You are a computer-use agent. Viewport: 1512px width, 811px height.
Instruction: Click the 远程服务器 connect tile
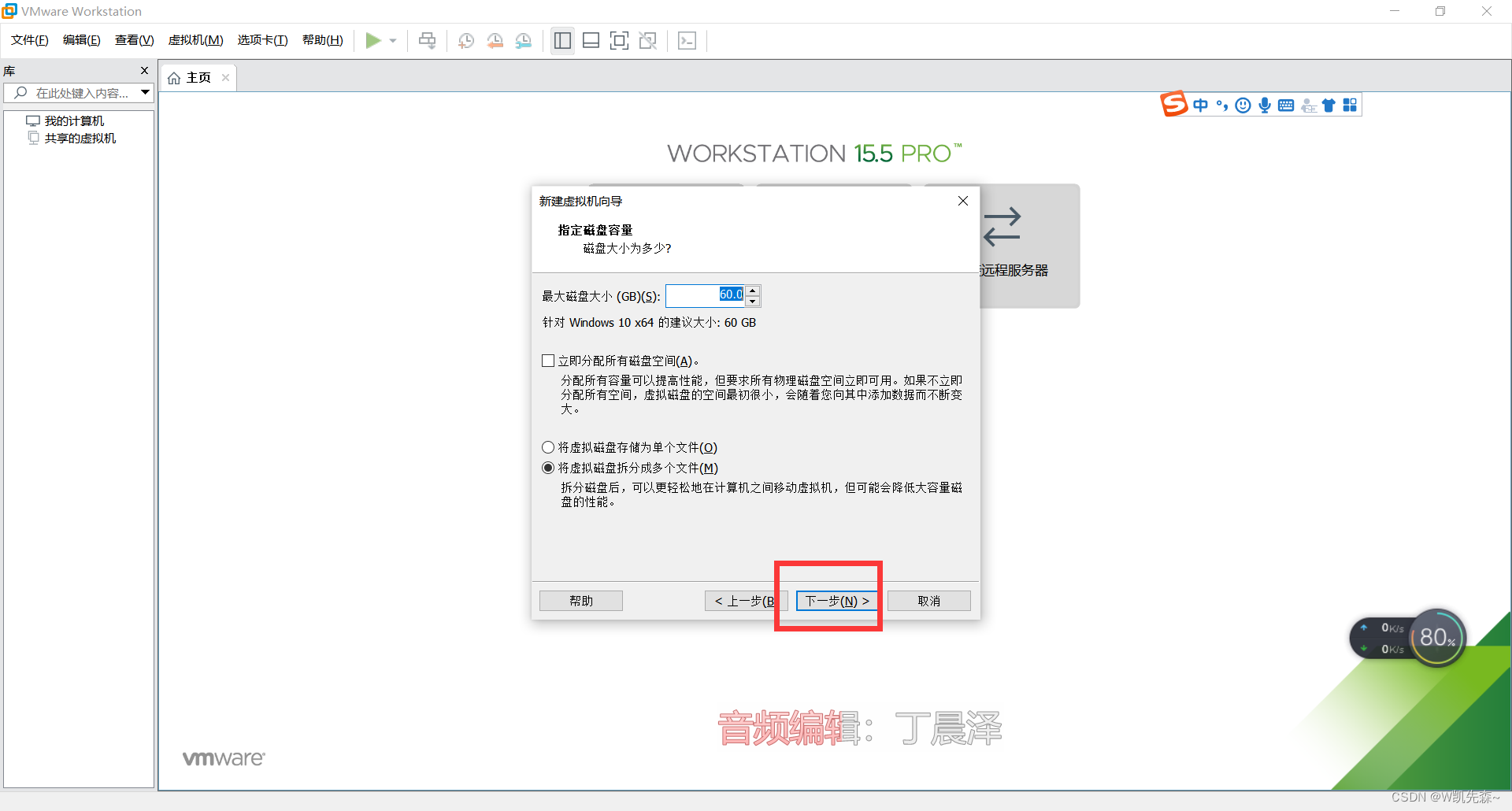(1029, 246)
